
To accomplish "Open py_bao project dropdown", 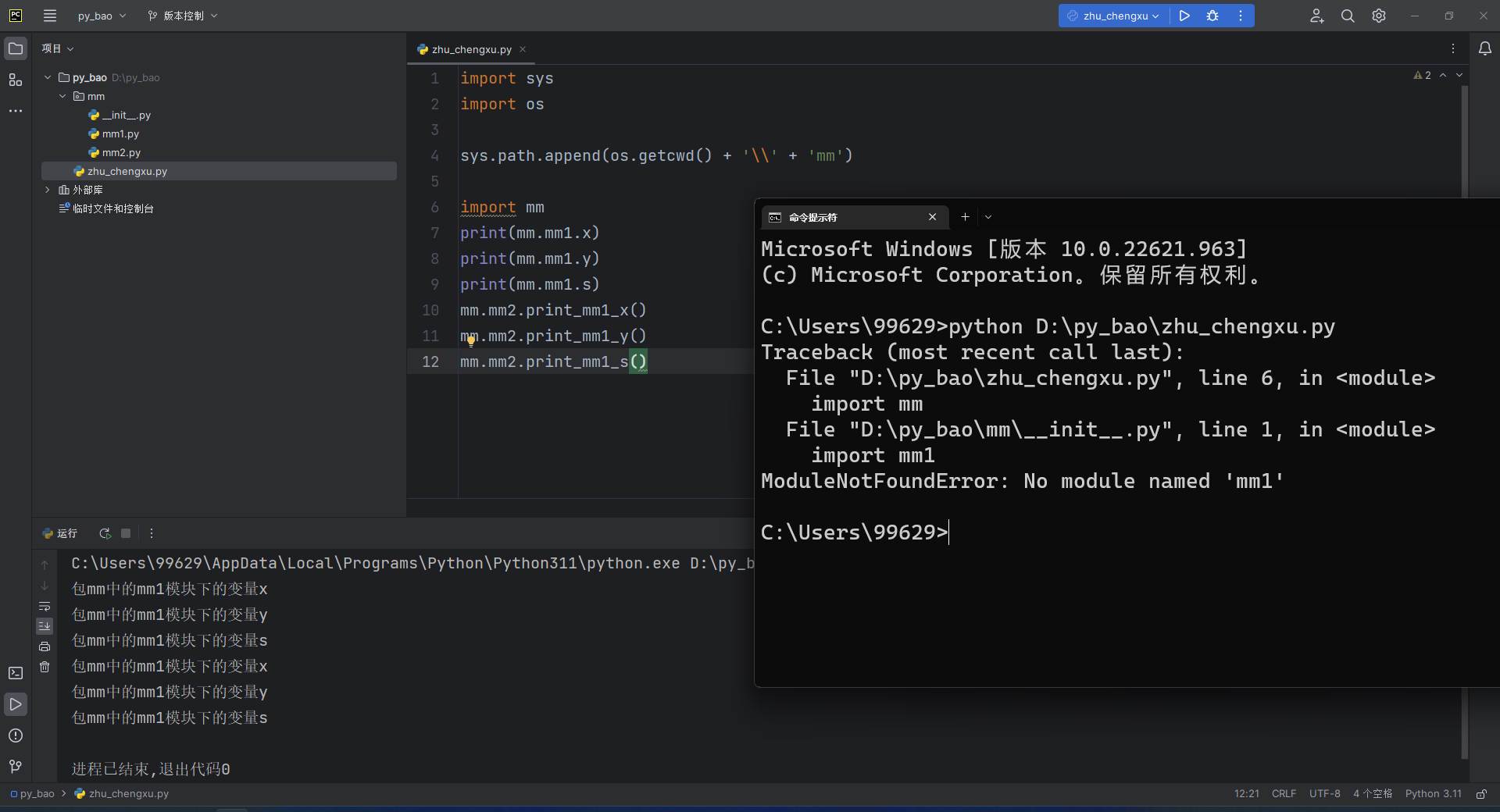I will 102,16.
